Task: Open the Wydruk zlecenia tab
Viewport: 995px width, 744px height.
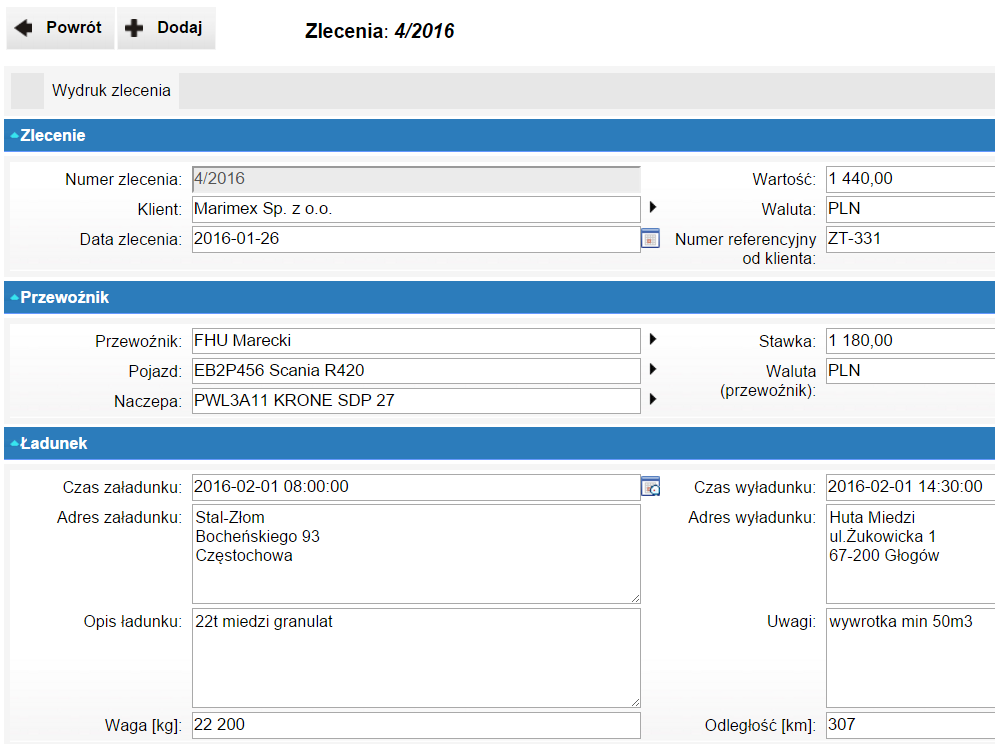Action: (111, 90)
